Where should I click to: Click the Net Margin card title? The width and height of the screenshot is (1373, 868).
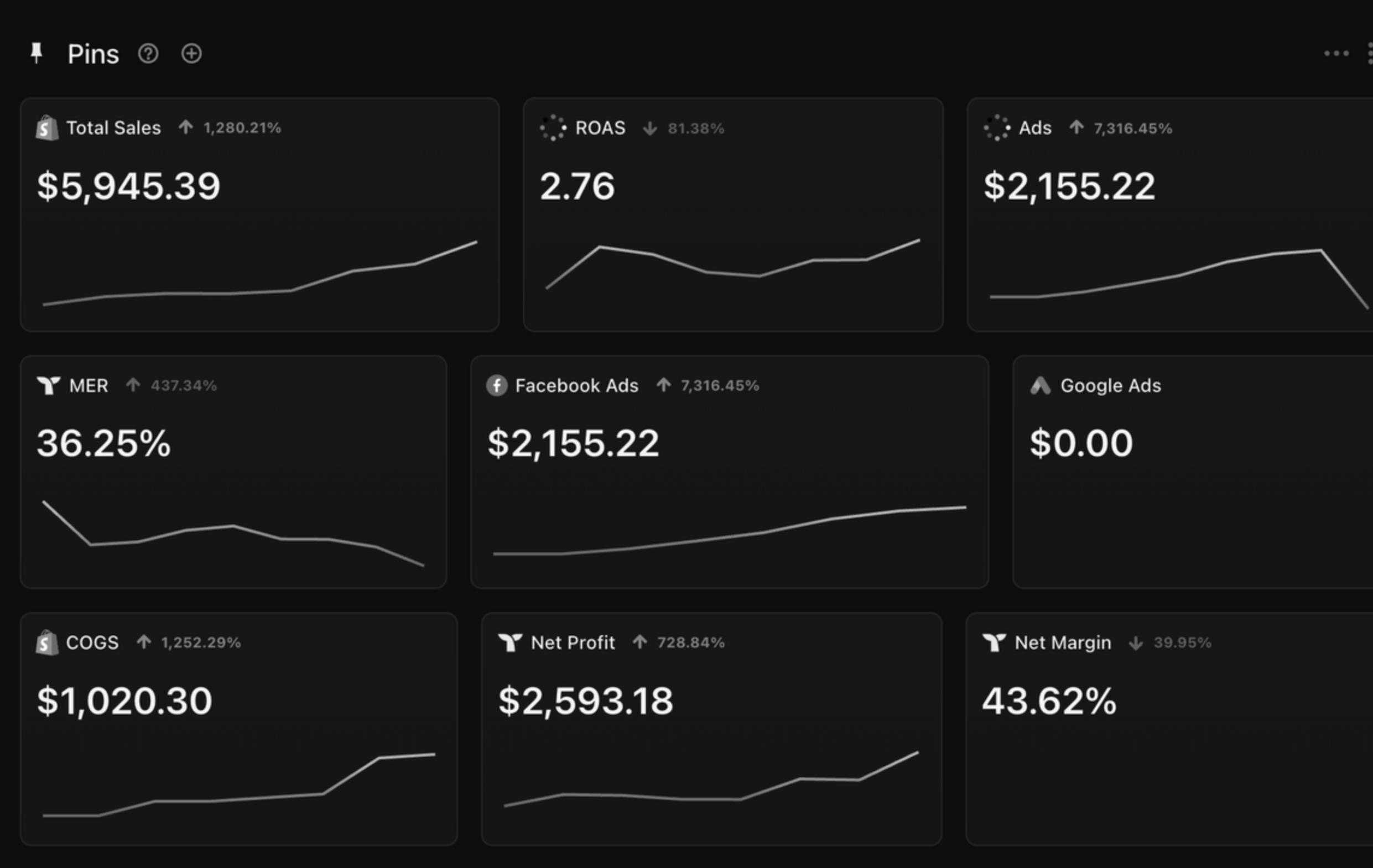(1063, 643)
